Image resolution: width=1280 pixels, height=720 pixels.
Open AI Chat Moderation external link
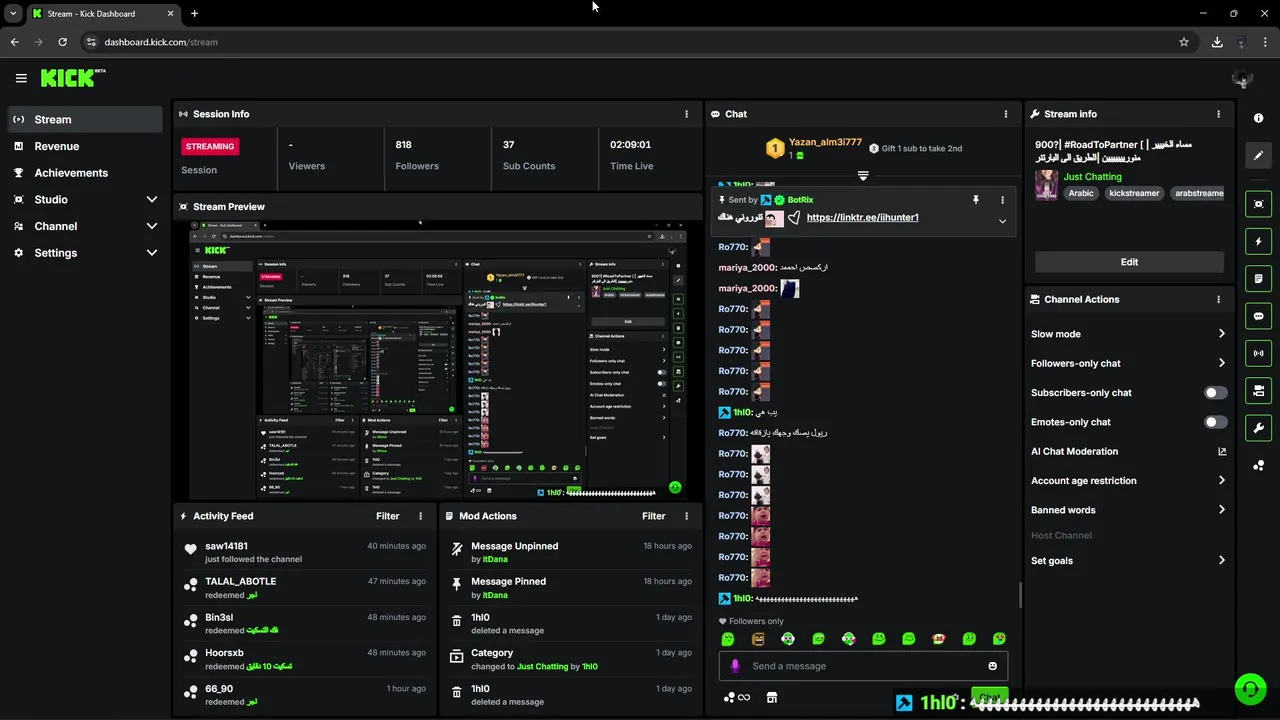pos(1221,452)
